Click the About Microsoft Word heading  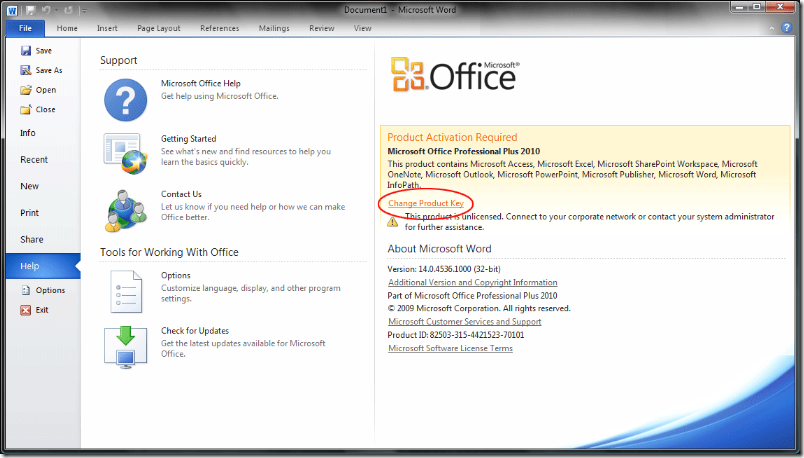(439, 249)
